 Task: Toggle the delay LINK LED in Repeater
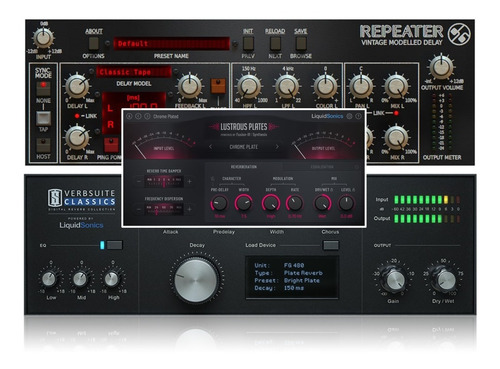tap(77, 116)
